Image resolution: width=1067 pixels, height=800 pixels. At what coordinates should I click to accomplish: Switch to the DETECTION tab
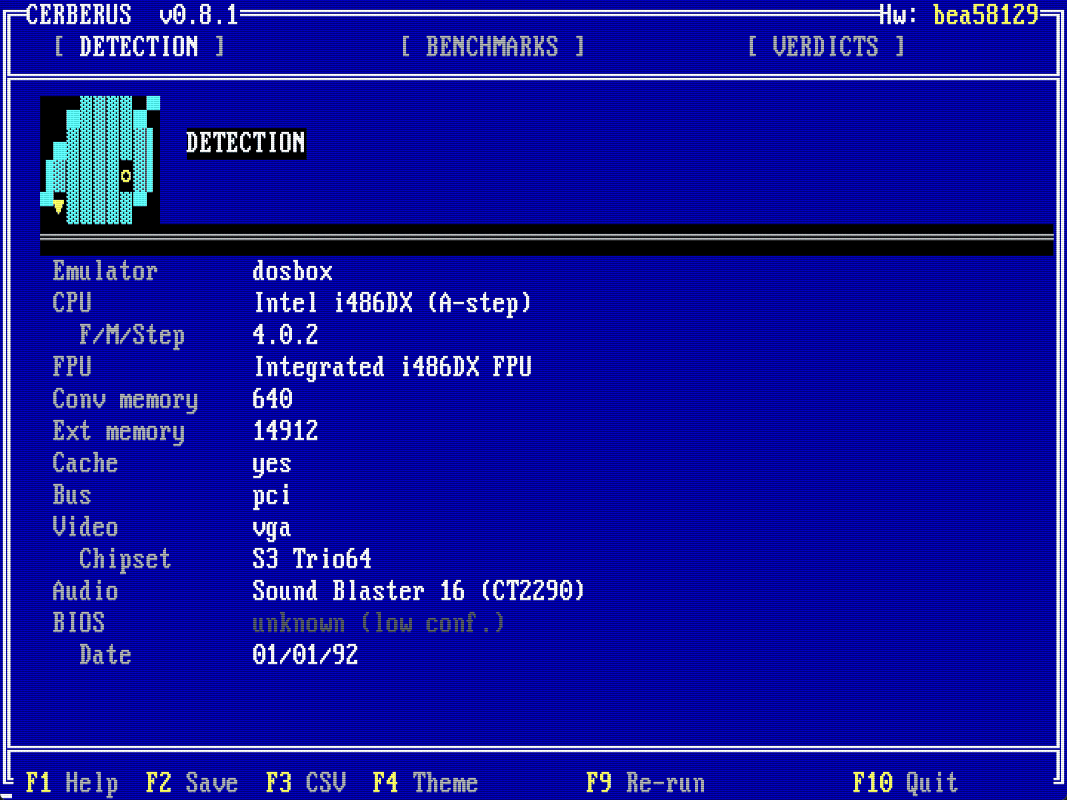pos(139,47)
